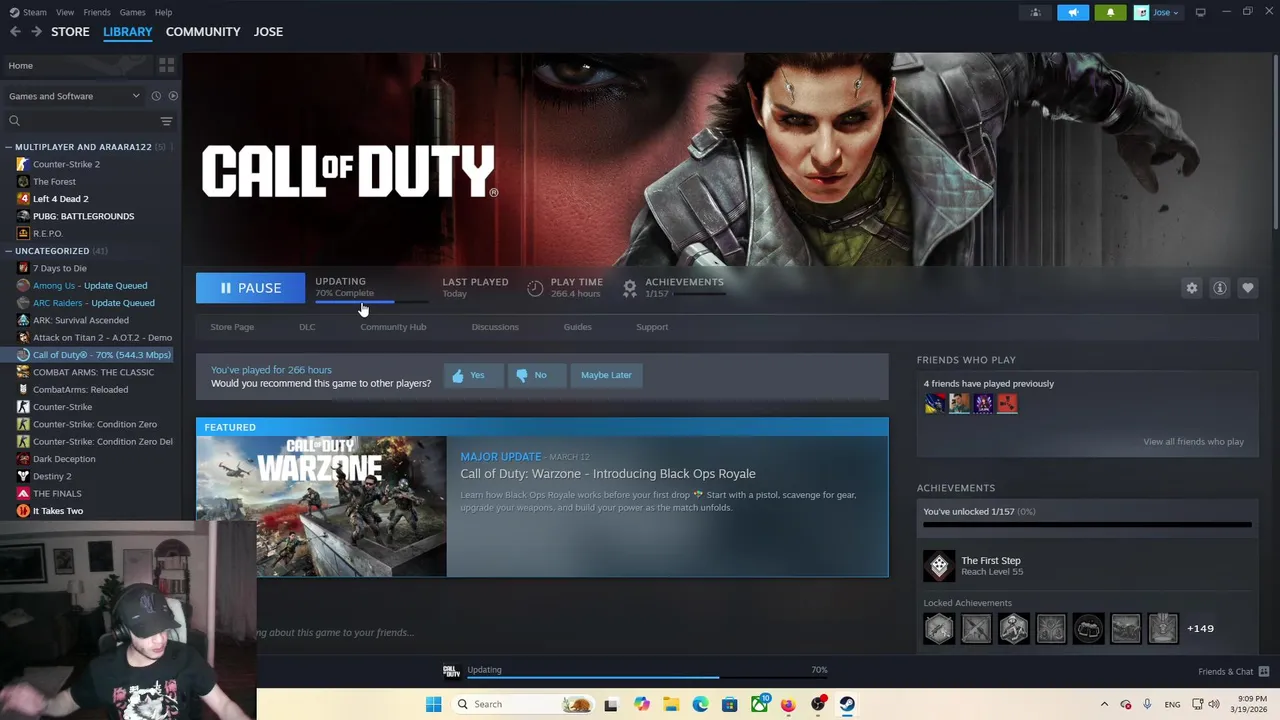Switch to library grid view icon
Viewport: 1280px width, 720px height.
(166, 65)
